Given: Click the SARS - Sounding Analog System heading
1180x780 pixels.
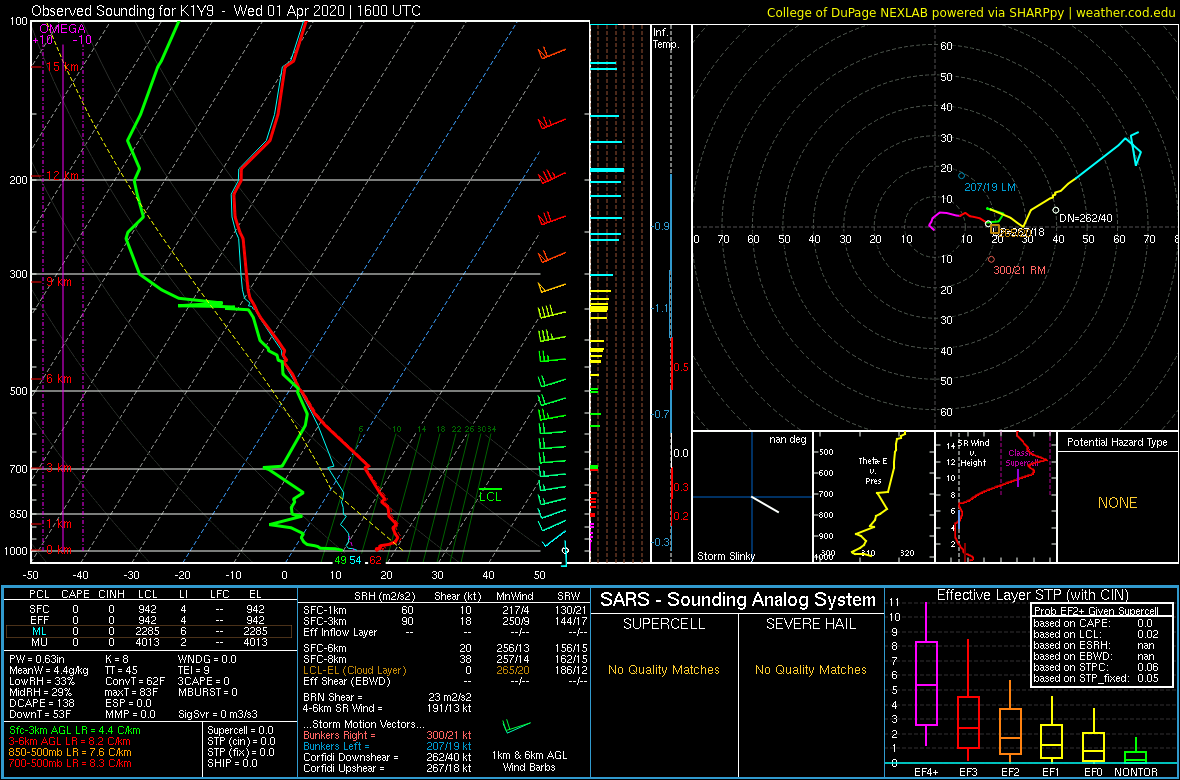Looking at the screenshot, I should tap(738, 600).
